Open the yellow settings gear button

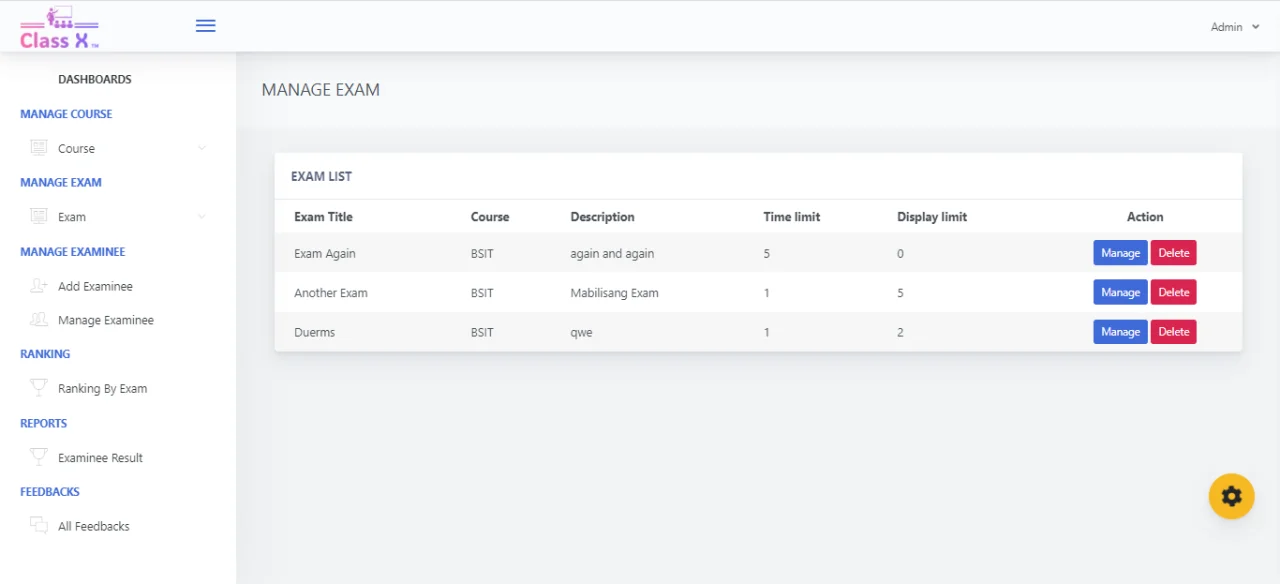[1231, 496]
